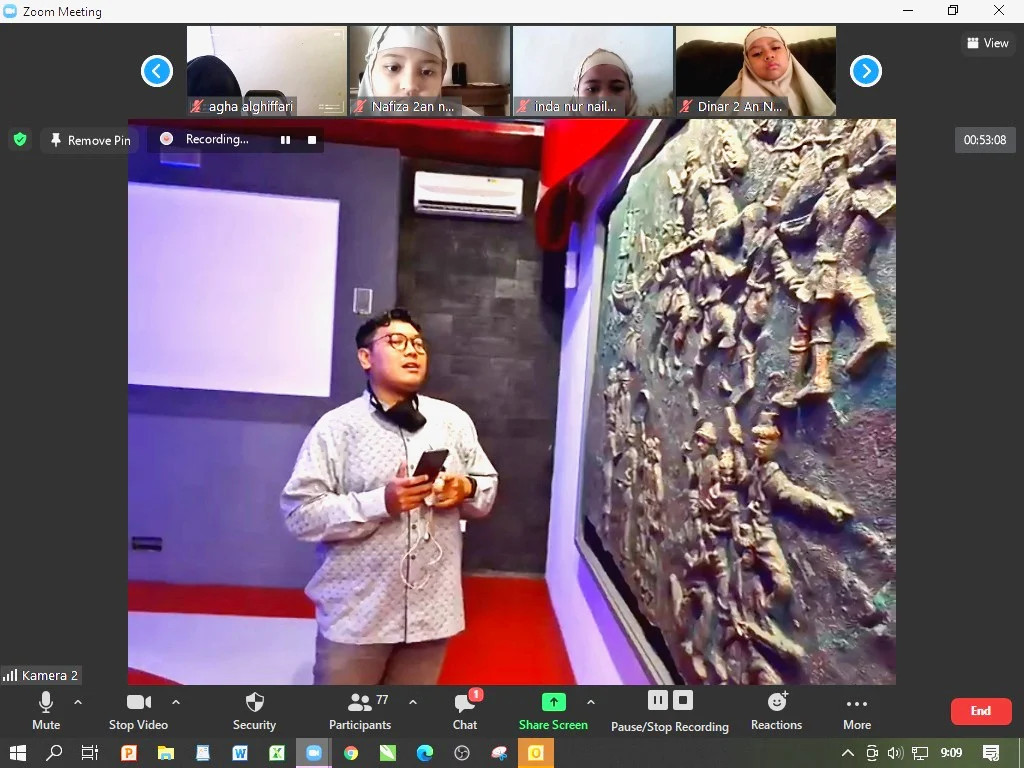This screenshot has width=1024, height=768.
Task: Open the Security shield options
Action: (x=254, y=710)
